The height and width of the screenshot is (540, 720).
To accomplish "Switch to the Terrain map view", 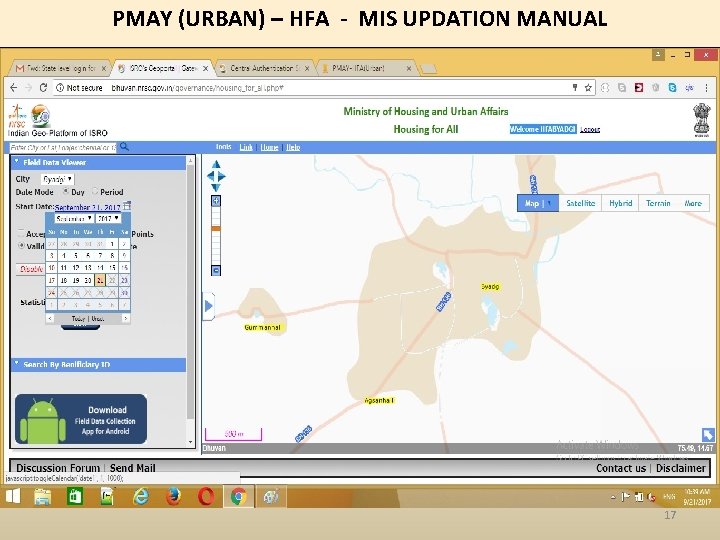I will [658, 203].
